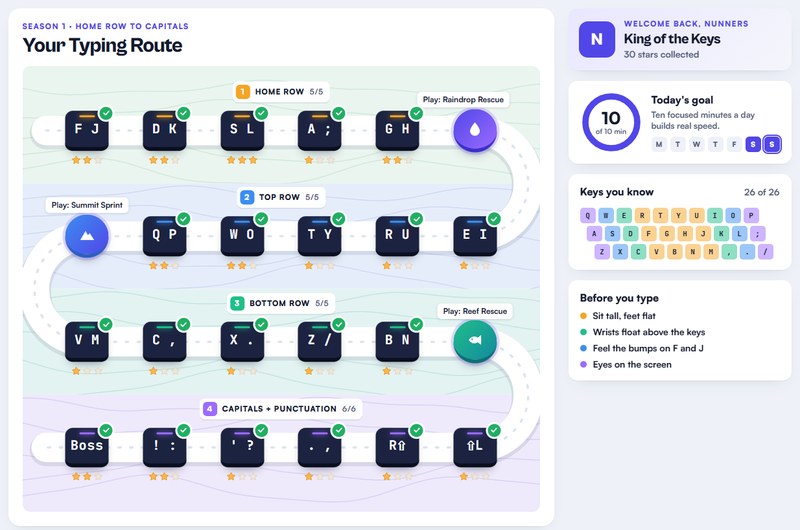Click the star rating under Boss tile
This screenshot has height=530, width=800.
pyautogui.click(x=87, y=476)
